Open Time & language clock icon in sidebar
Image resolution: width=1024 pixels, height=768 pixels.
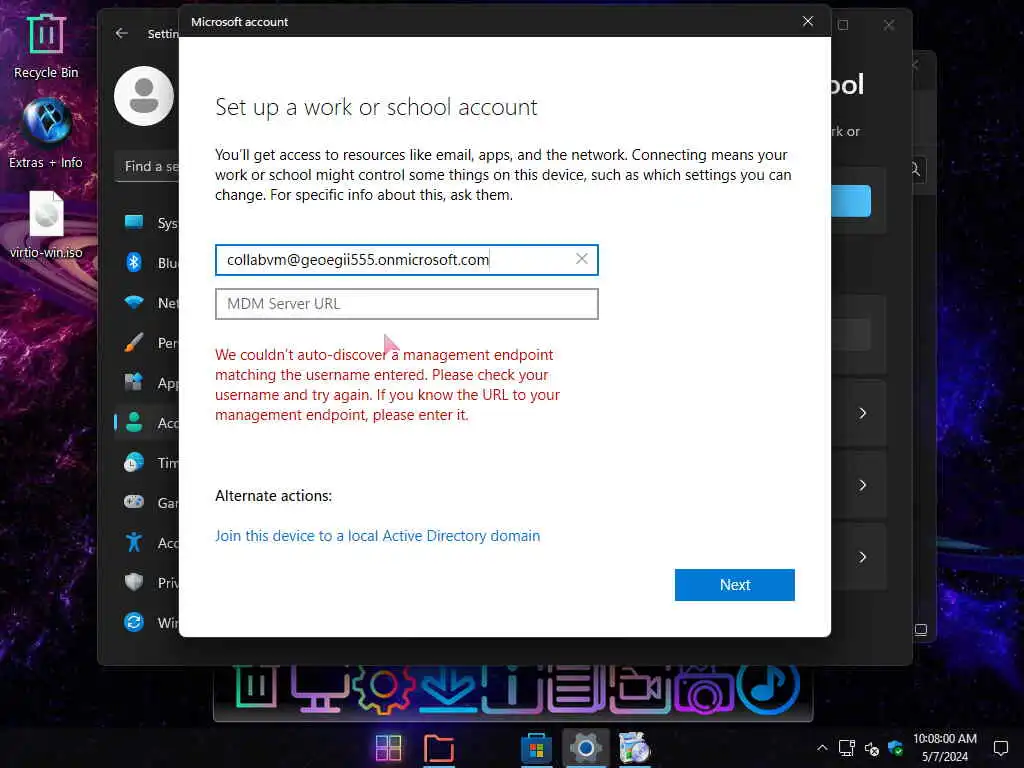point(134,462)
